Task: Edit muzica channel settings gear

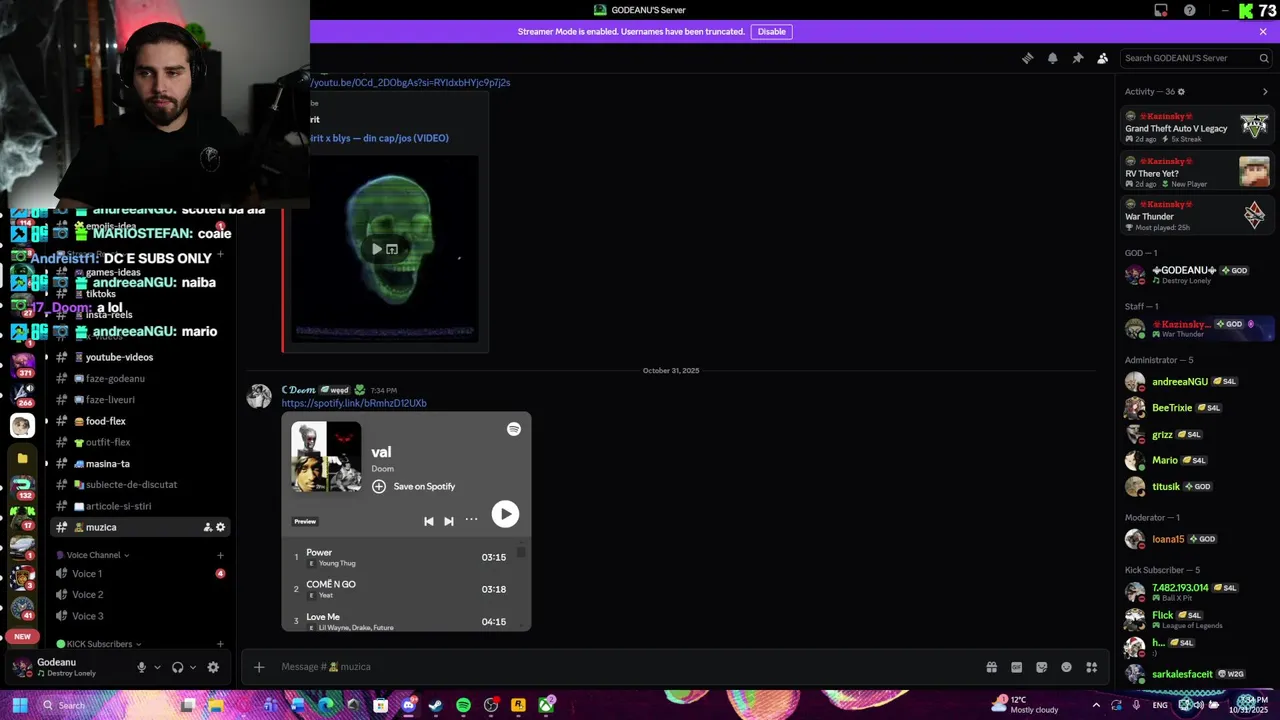Action: (x=221, y=527)
